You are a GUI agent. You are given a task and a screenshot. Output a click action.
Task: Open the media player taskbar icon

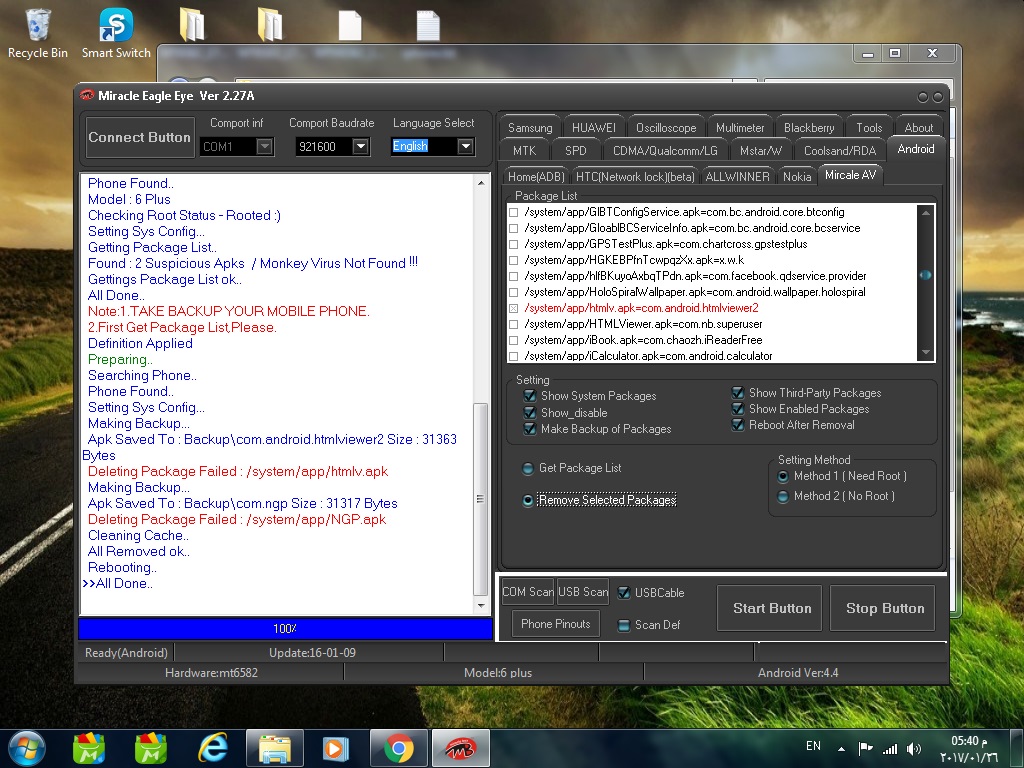click(x=336, y=748)
